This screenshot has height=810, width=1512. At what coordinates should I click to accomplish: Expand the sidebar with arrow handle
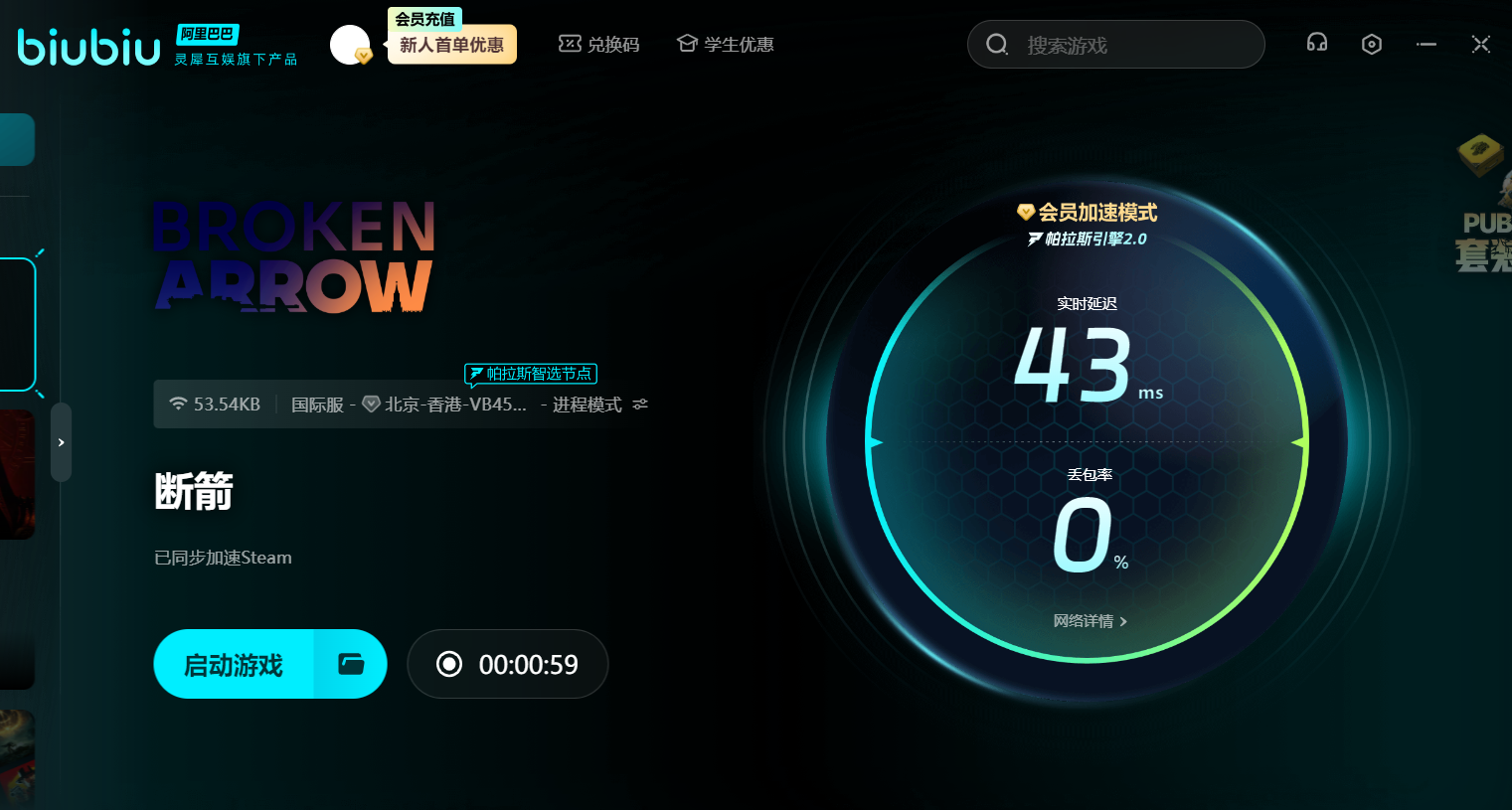(x=61, y=442)
